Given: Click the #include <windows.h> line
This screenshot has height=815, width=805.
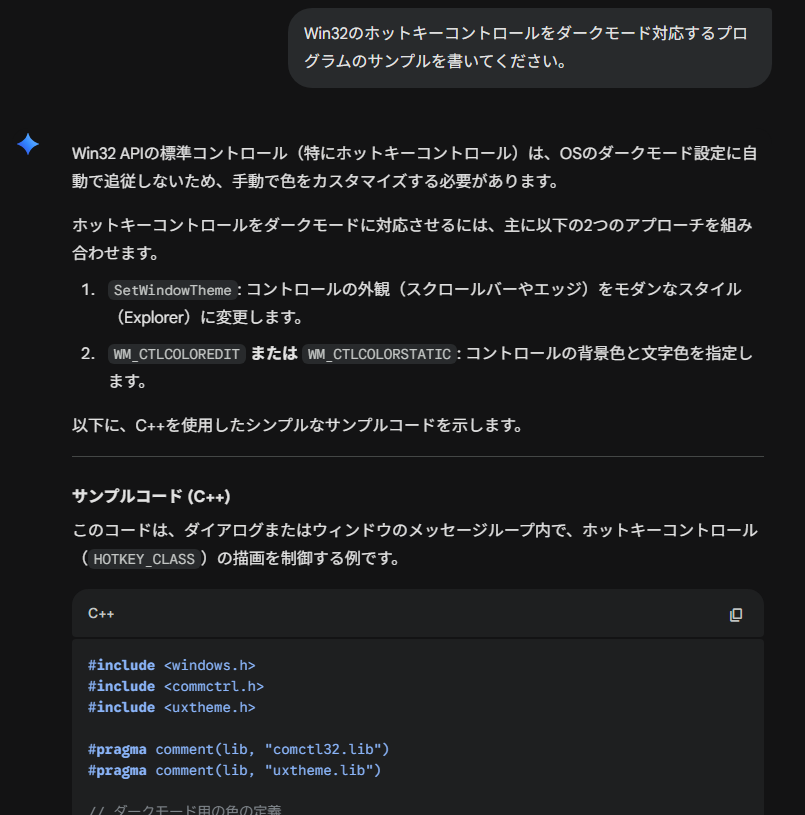Looking at the screenshot, I should (x=171, y=665).
